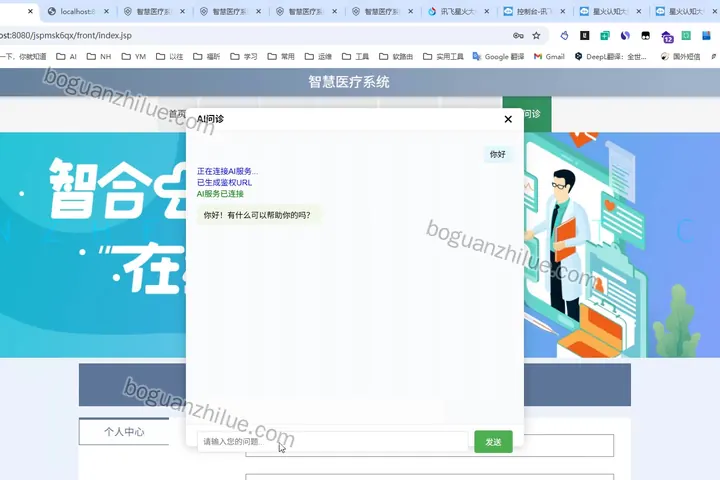This screenshot has width=720, height=480.
Task: Switch to the 控制台-讯飞 browser tab
Action: [x=534, y=11]
